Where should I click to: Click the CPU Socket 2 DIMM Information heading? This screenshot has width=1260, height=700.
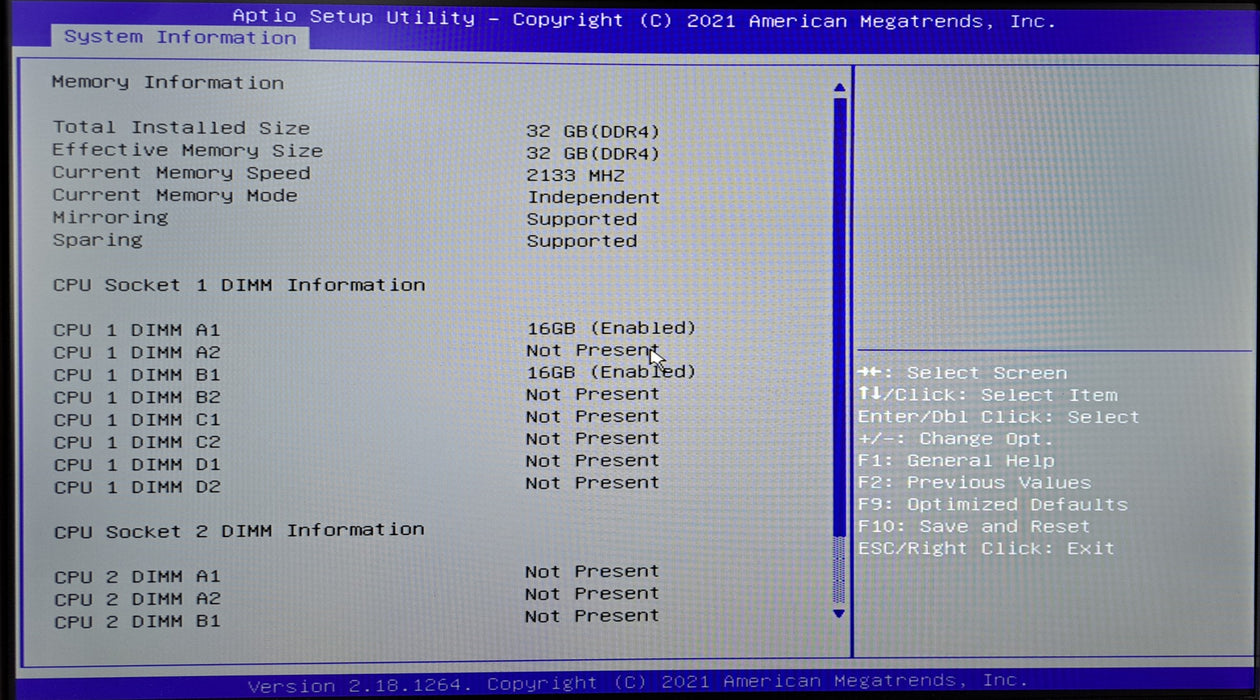(239, 530)
